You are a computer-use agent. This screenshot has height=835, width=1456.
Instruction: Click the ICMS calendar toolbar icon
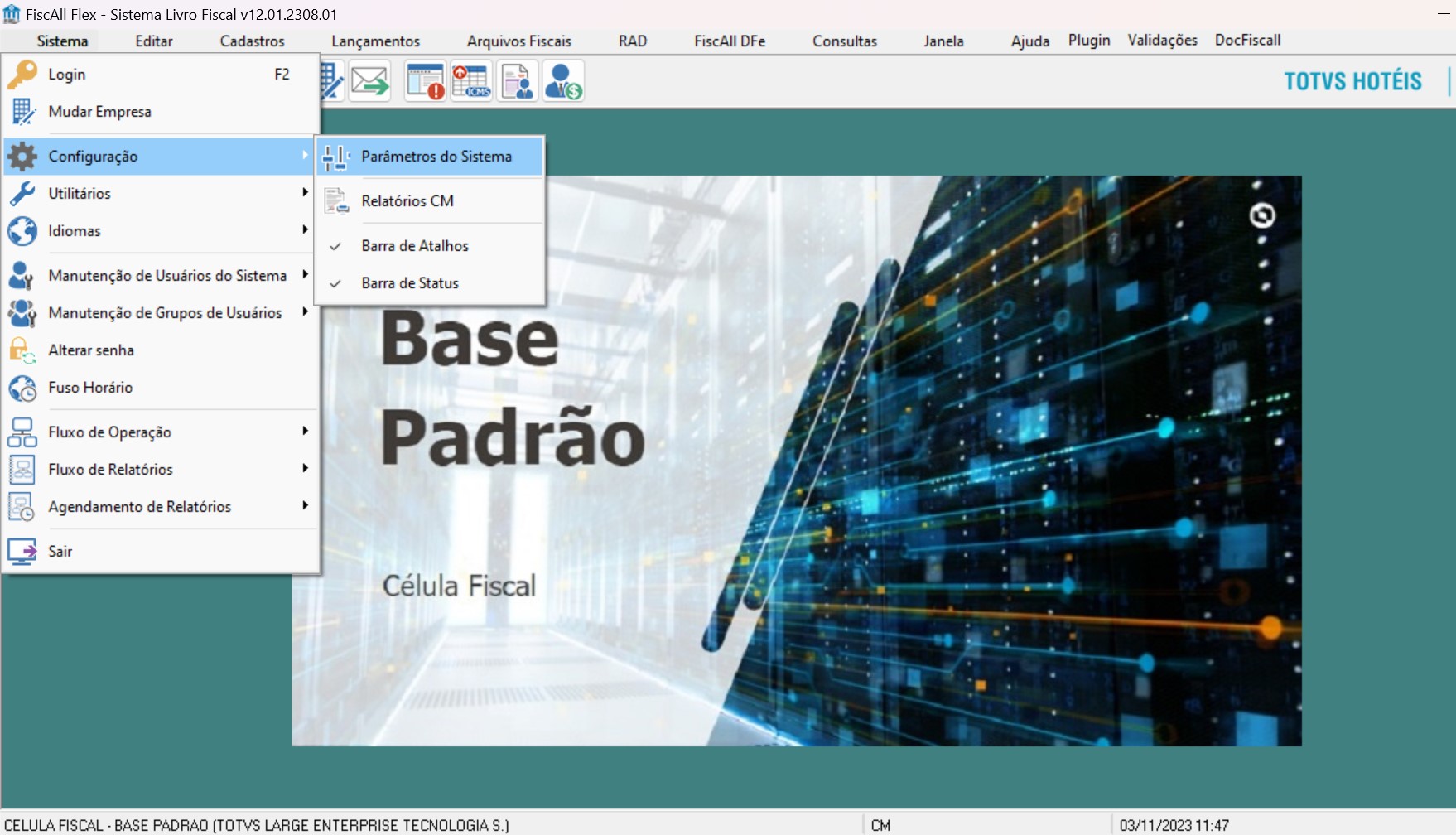[471, 81]
